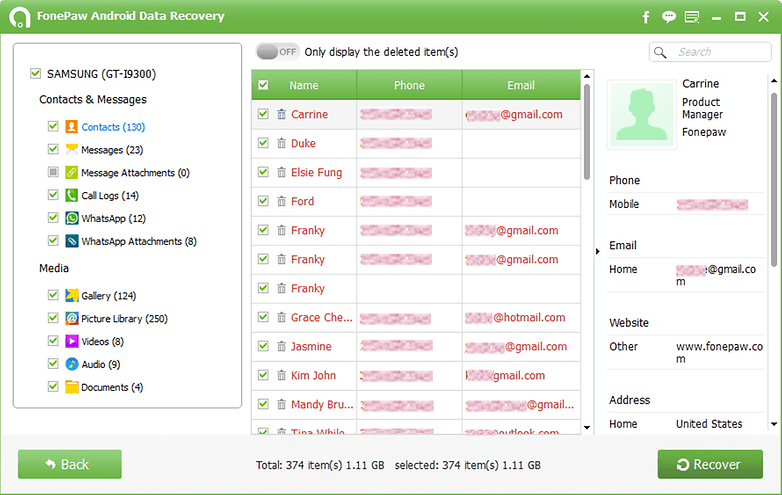Click the FonePaw logo icon
Screen dimensions: 782x495
(20, 17)
